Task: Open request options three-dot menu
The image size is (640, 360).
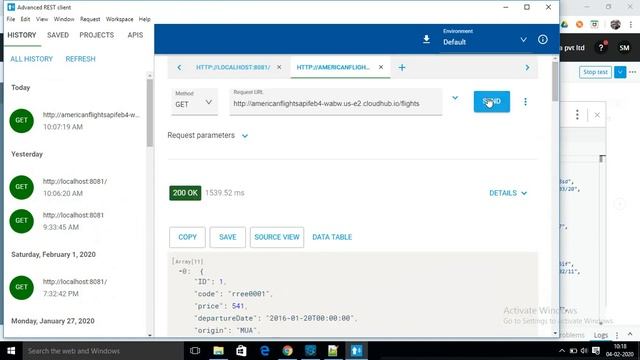Action: 525,102
